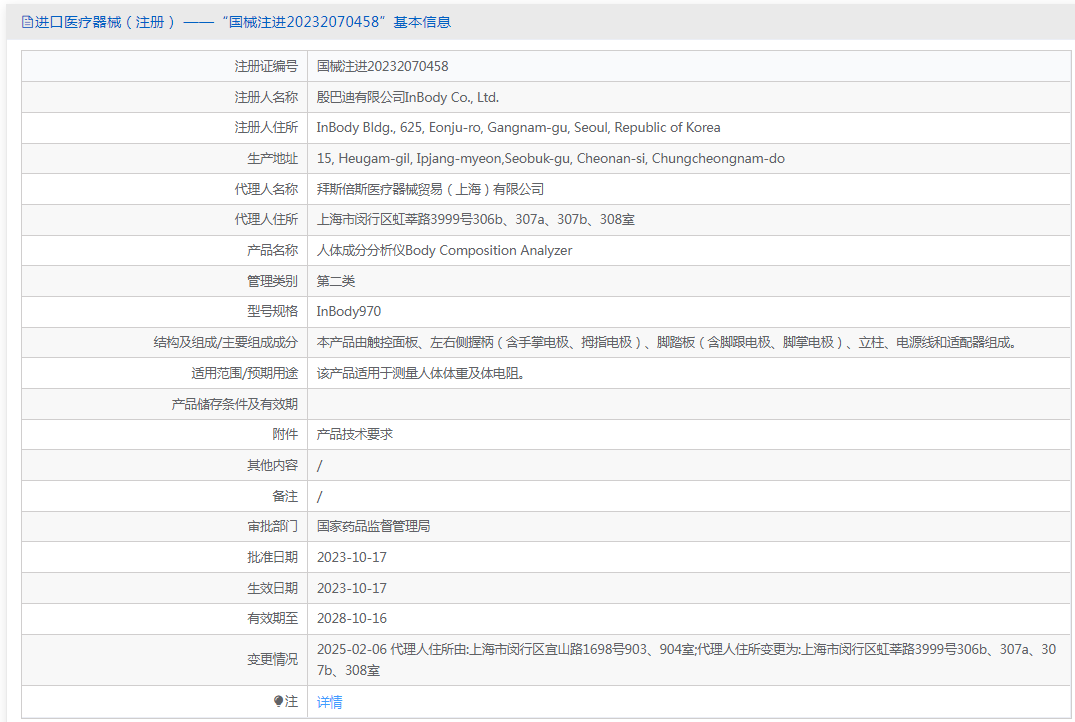1075x722 pixels.
Task: Click the 生效日期 row label
Action: [272, 588]
